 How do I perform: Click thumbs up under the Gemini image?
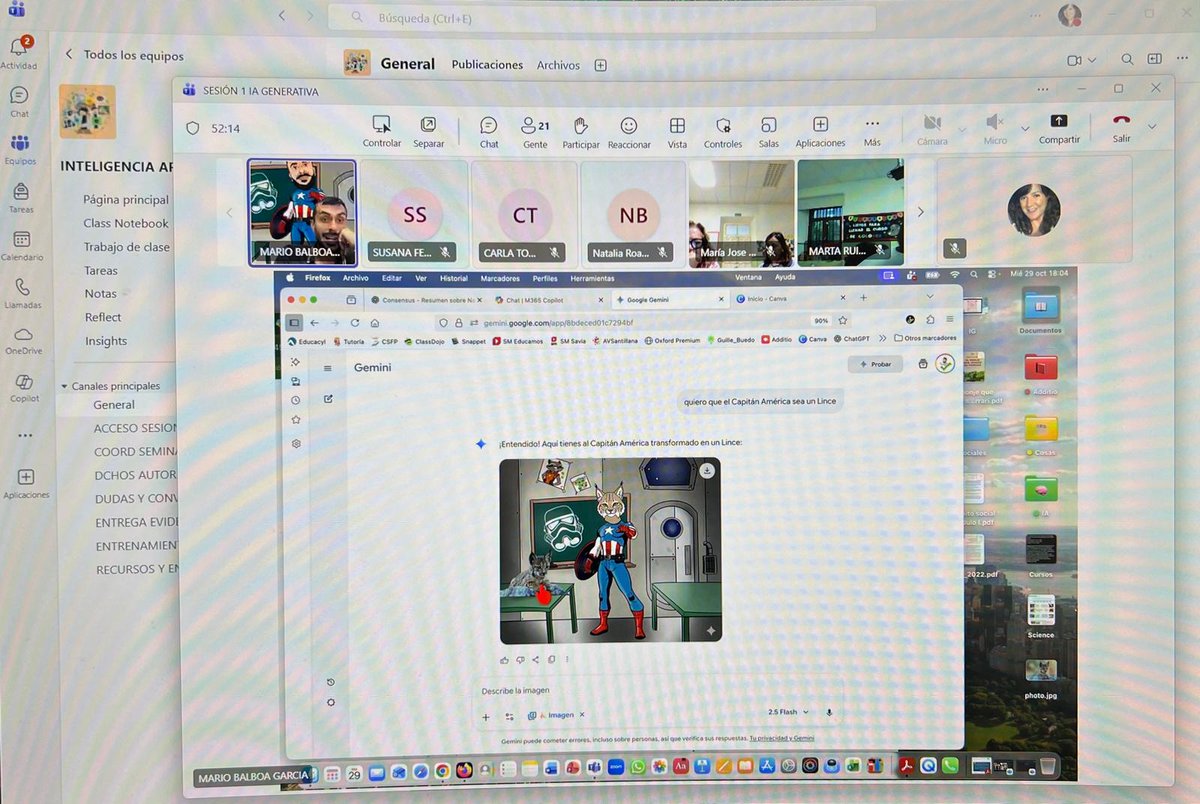coord(505,659)
